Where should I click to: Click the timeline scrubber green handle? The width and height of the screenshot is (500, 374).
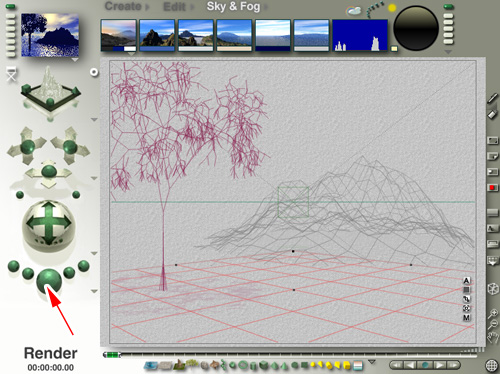[112, 355]
